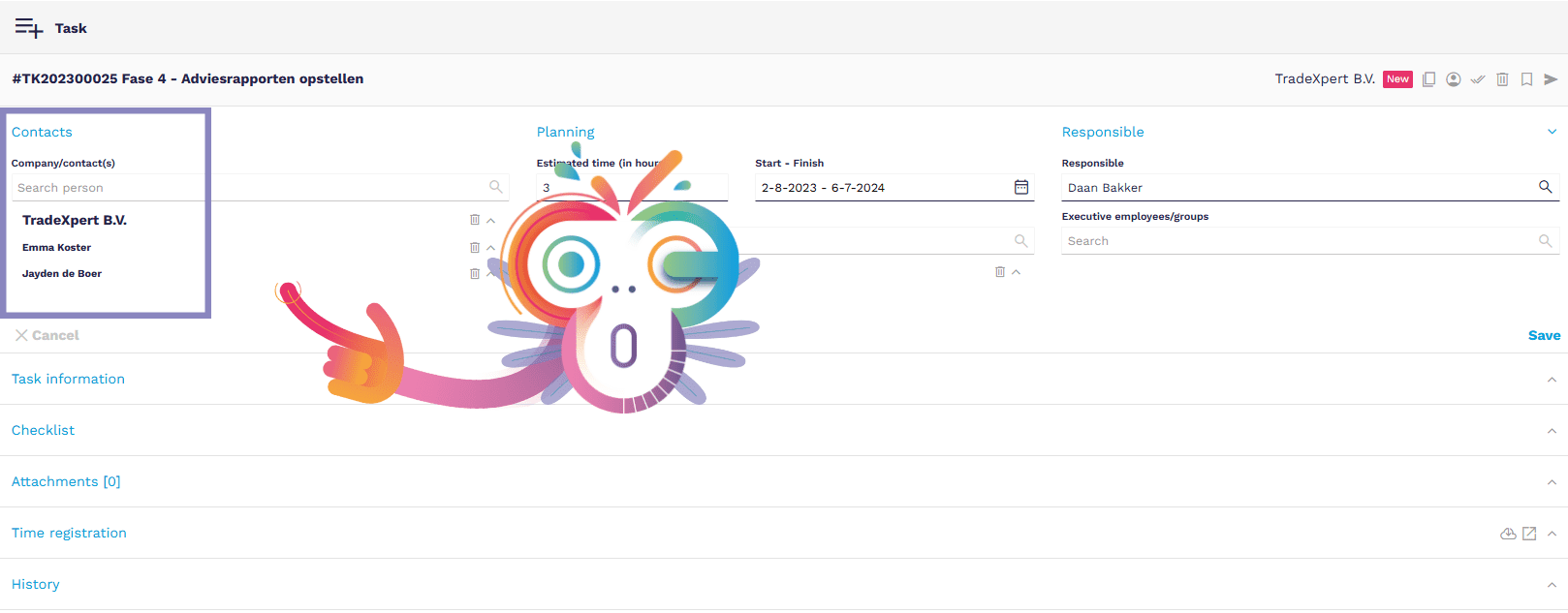1568x613 pixels.
Task: Delete the task using top trash icon
Action: 1502,79
